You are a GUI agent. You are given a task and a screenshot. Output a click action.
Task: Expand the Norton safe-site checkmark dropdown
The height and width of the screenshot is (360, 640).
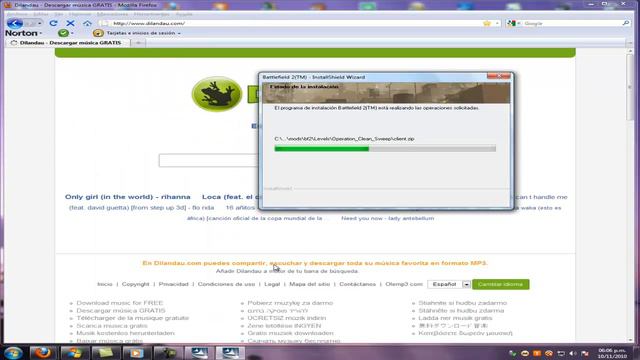(x=72, y=33)
